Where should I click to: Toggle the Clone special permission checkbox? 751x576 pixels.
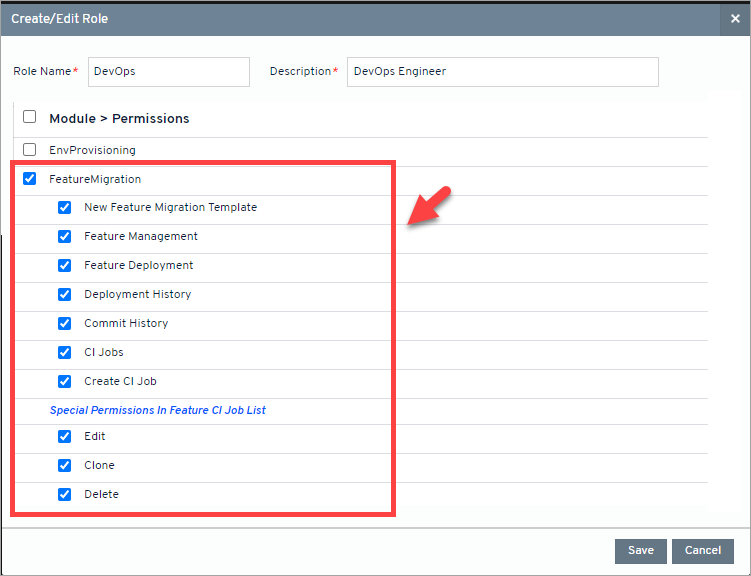pyautogui.click(x=65, y=466)
